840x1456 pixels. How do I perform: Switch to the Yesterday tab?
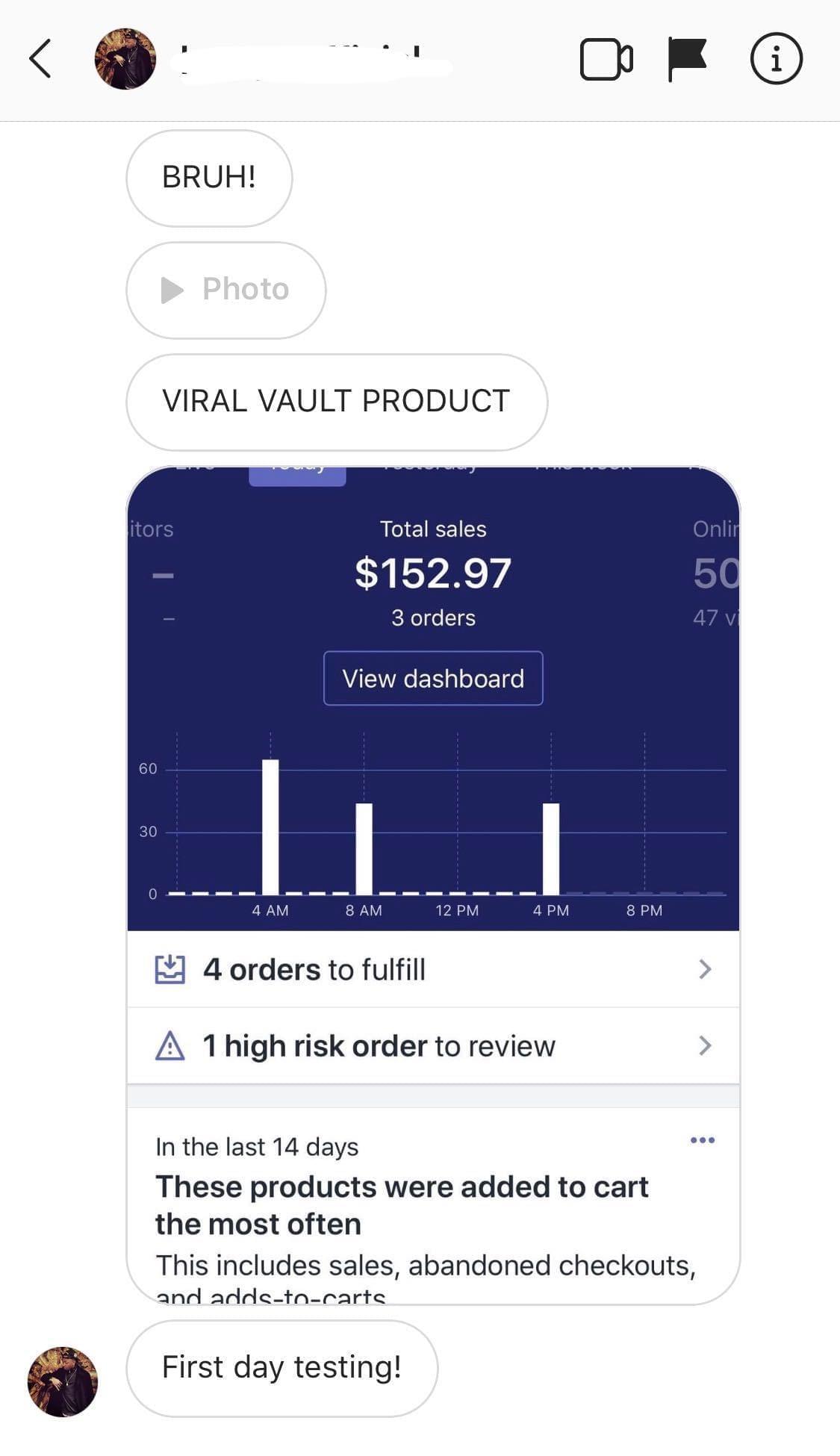coord(430,470)
